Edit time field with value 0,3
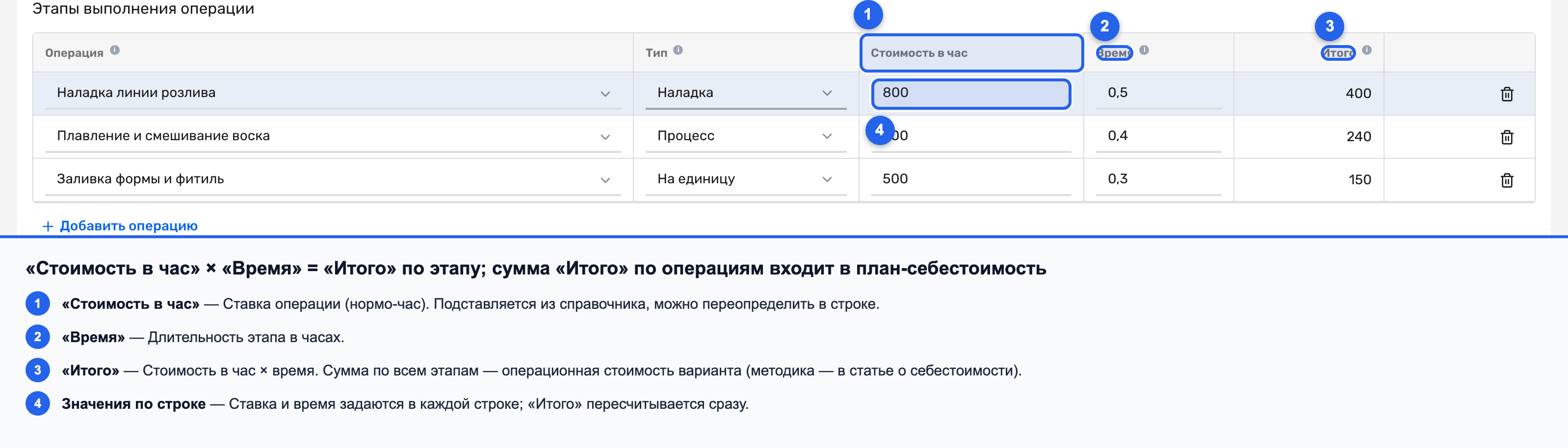 coord(1158,179)
